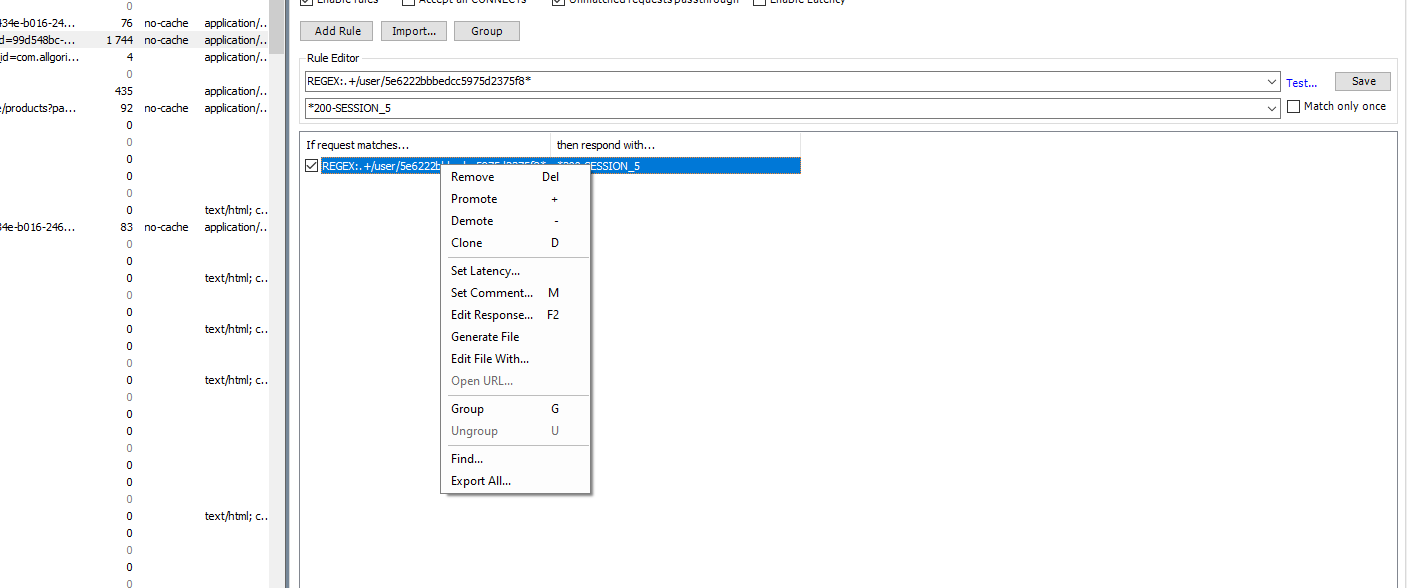Click the Add Rule button

(x=337, y=31)
